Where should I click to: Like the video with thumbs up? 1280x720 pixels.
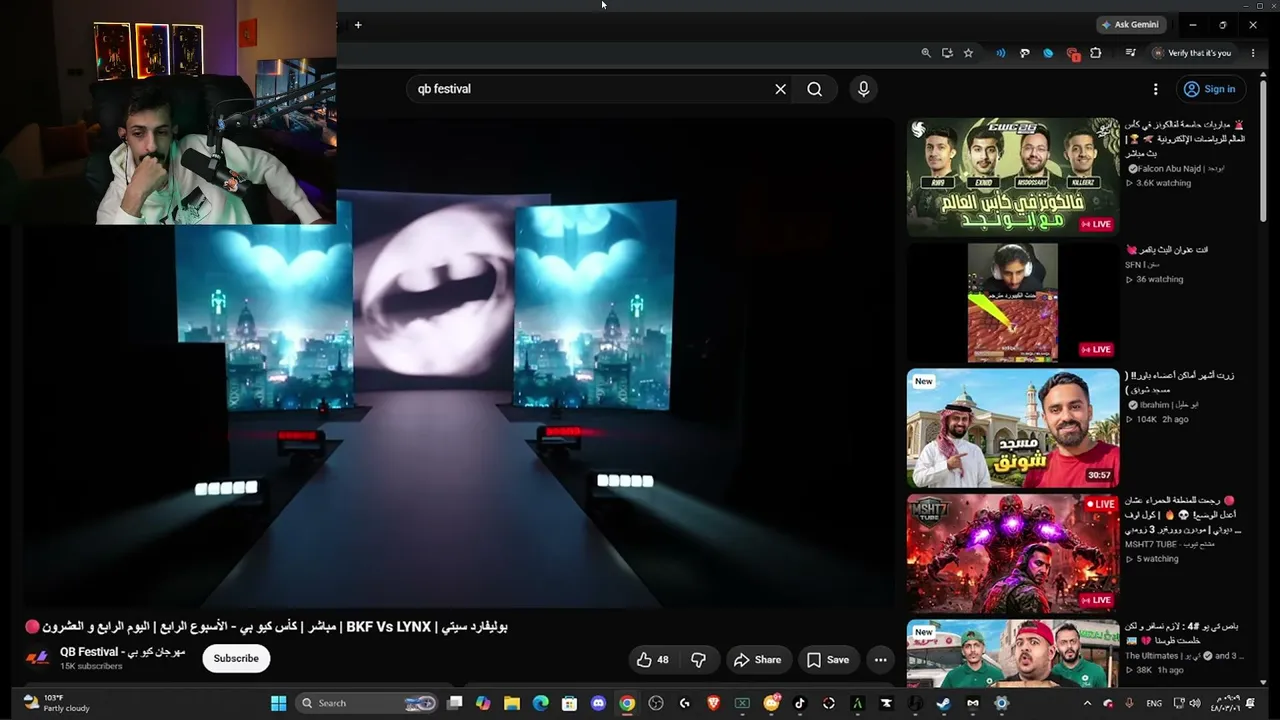pyautogui.click(x=653, y=660)
